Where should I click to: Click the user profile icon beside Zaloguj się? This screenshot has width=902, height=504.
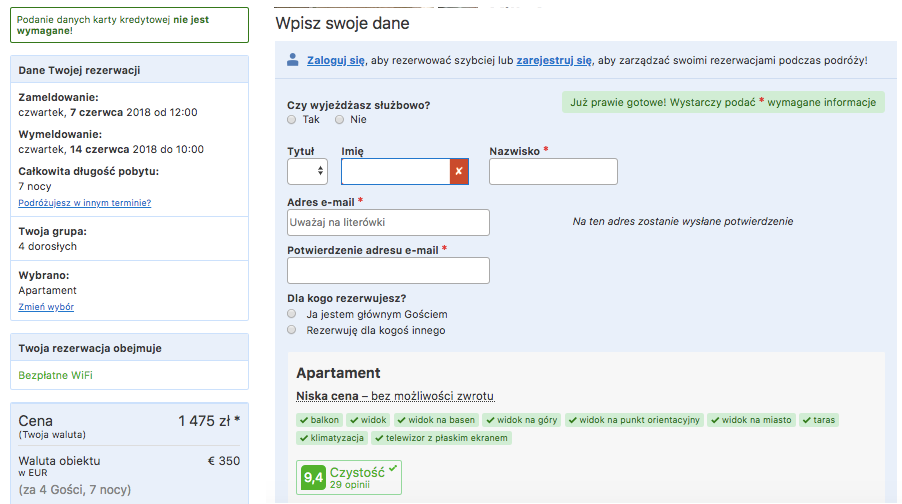pyautogui.click(x=293, y=59)
